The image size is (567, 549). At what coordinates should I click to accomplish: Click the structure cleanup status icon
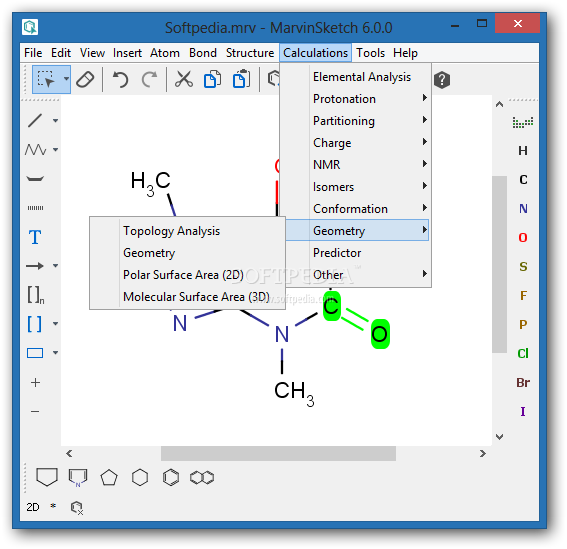click(77, 508)
